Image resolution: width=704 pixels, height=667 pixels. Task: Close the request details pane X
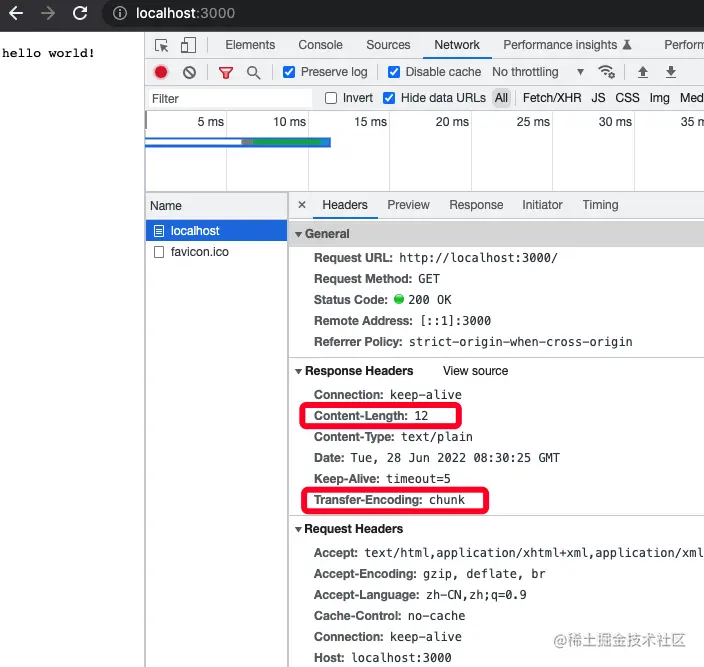(302, 205)
